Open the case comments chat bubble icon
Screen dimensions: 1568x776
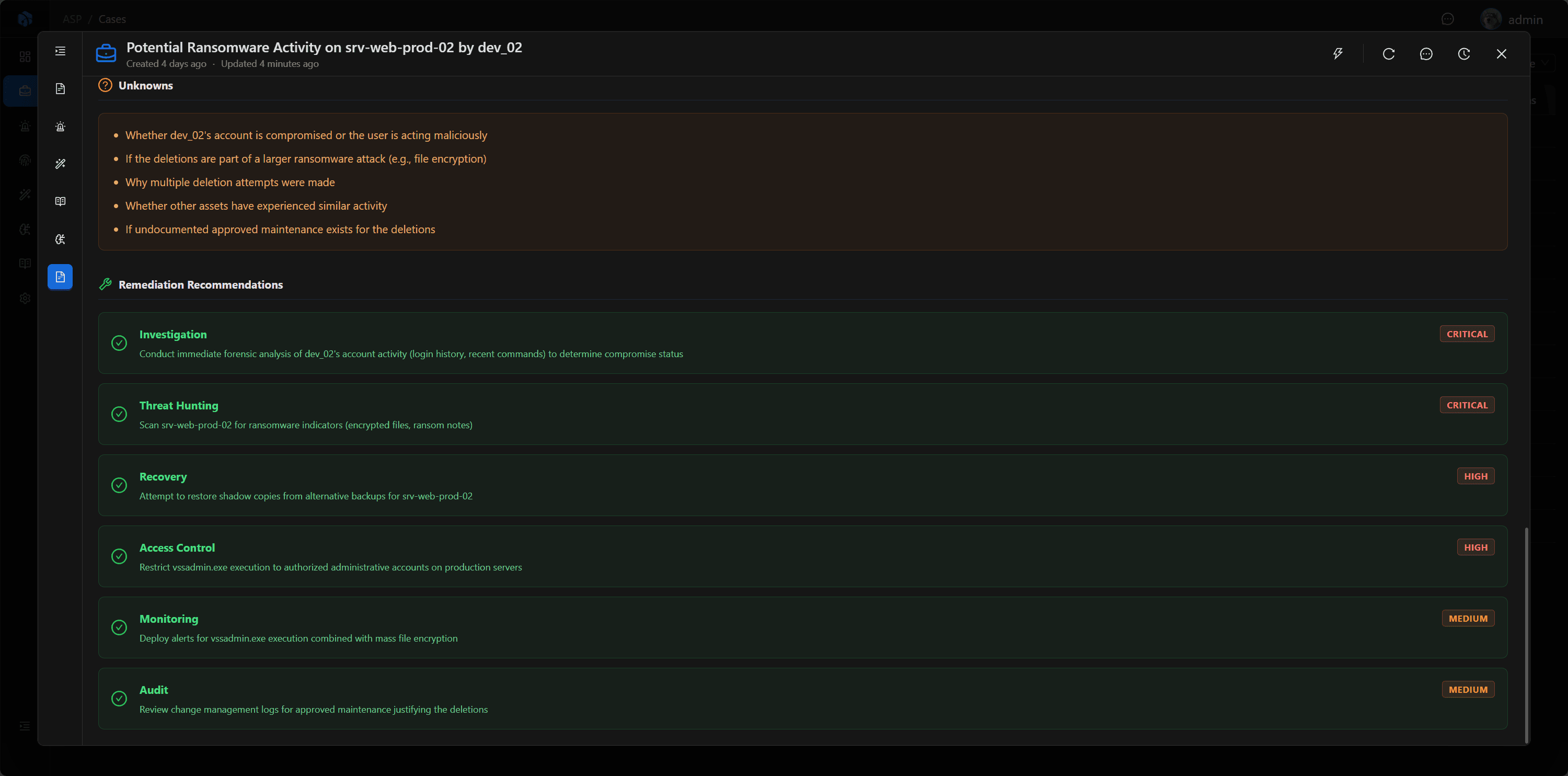(1426, 54)
